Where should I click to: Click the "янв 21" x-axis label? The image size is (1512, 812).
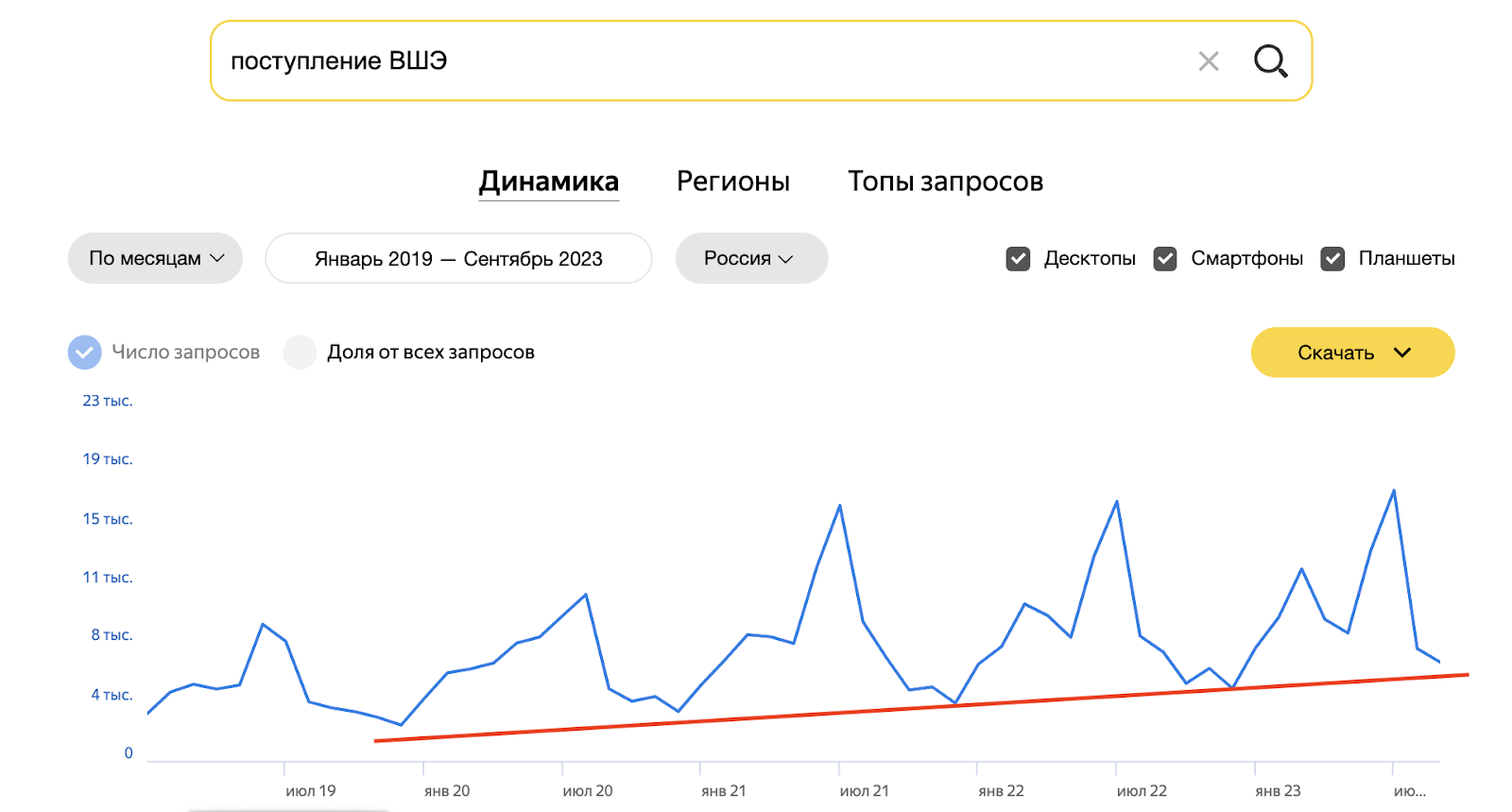(724, 791)
